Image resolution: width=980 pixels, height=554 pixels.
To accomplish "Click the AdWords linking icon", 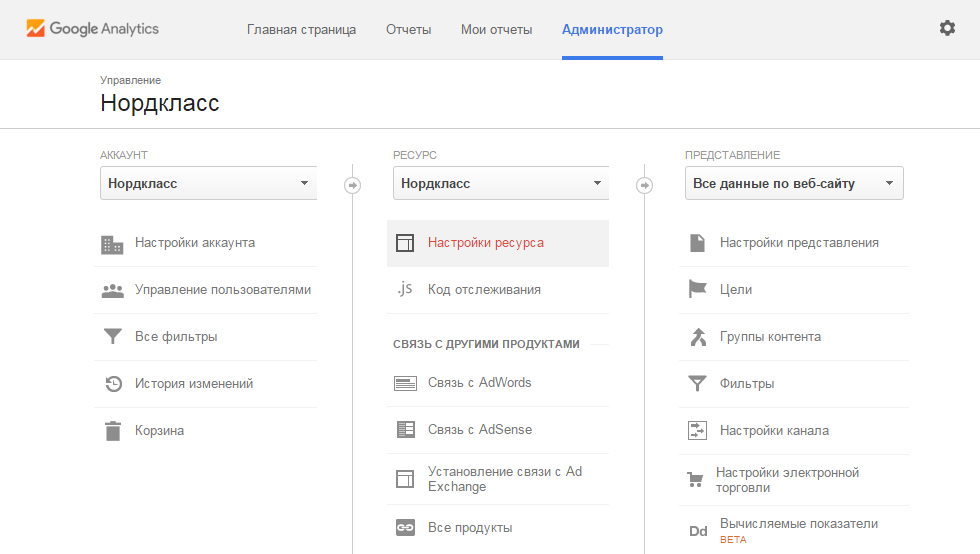I will (x=405, y=383).
